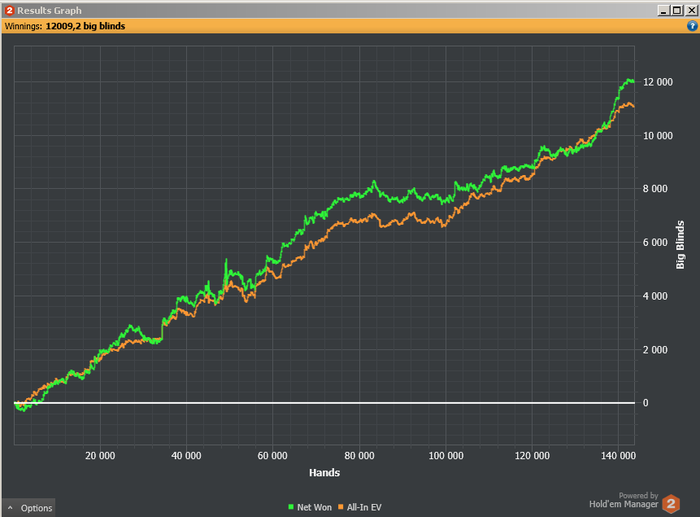Click the 60 000 hands axis label
The width and height of the screenshot is (700, 517).
(272, 456)
